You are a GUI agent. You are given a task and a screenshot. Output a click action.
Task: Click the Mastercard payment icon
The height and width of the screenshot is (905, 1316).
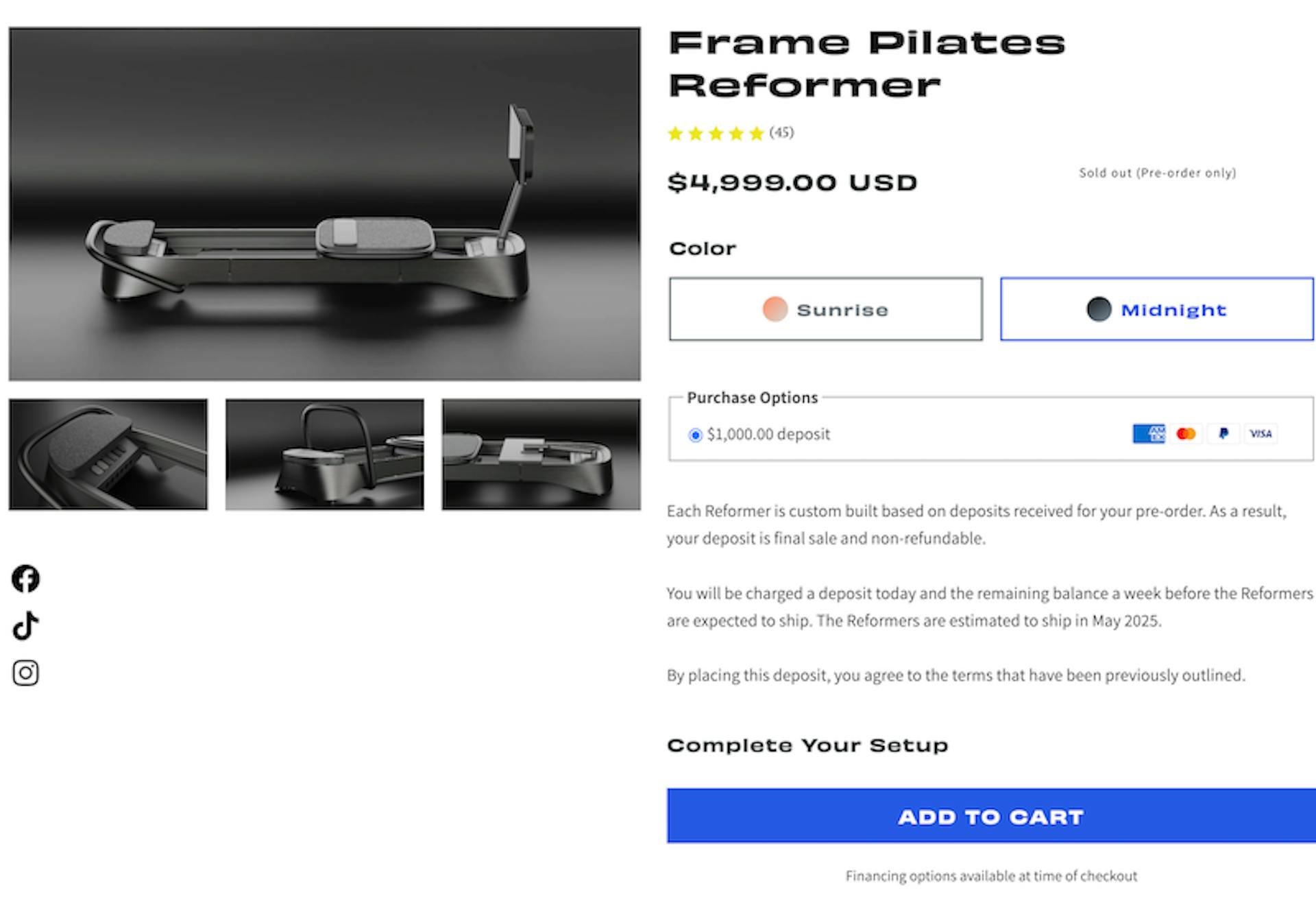1186,433
